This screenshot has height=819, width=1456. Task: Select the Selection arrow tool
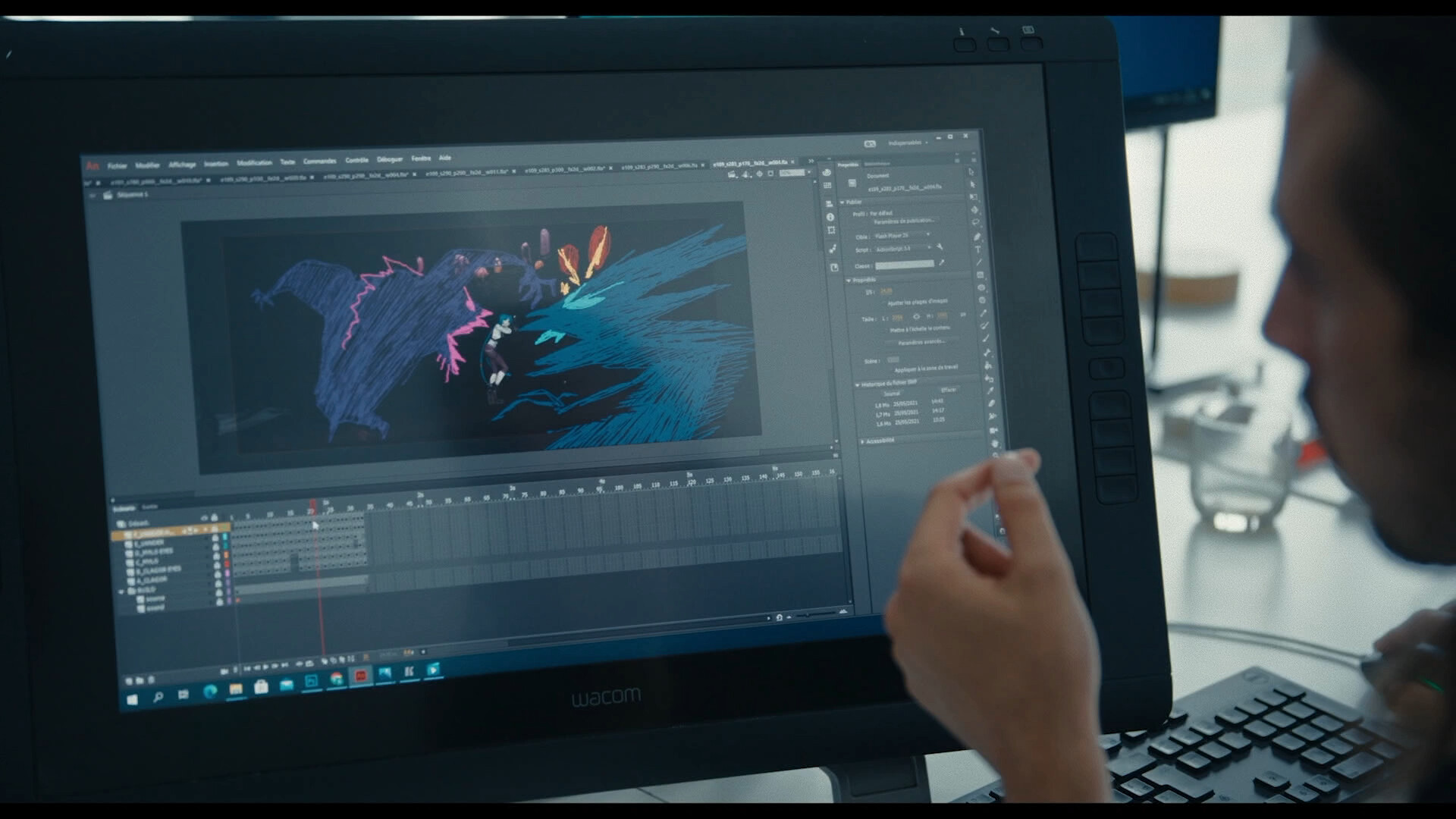point(971,172)
